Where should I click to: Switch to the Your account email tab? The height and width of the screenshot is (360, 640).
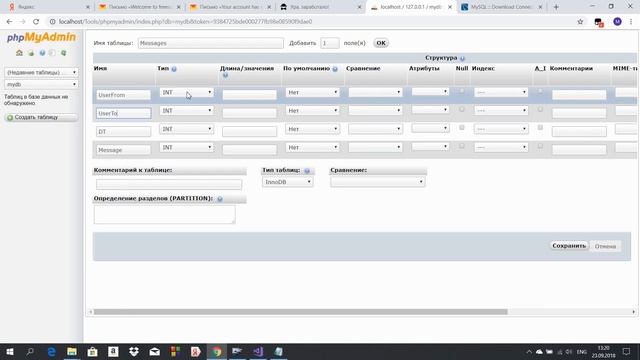click(x=231, y=7)
